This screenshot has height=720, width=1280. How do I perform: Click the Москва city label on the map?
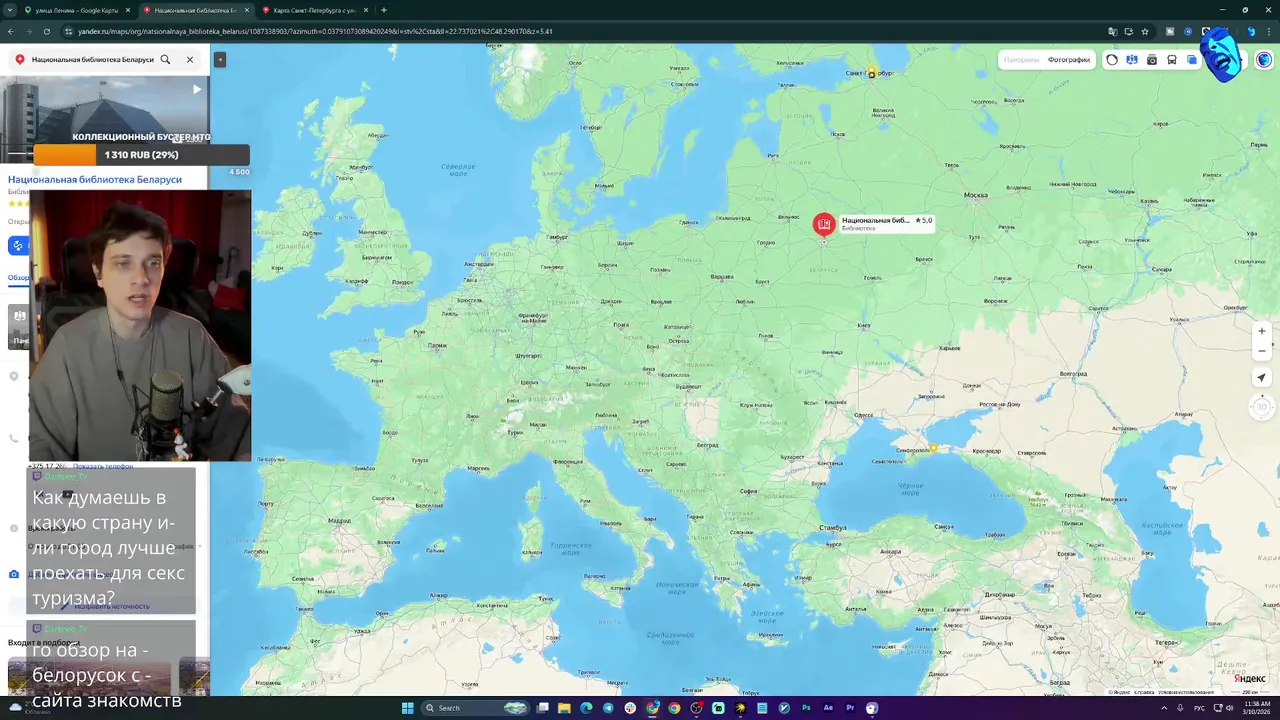975,195
